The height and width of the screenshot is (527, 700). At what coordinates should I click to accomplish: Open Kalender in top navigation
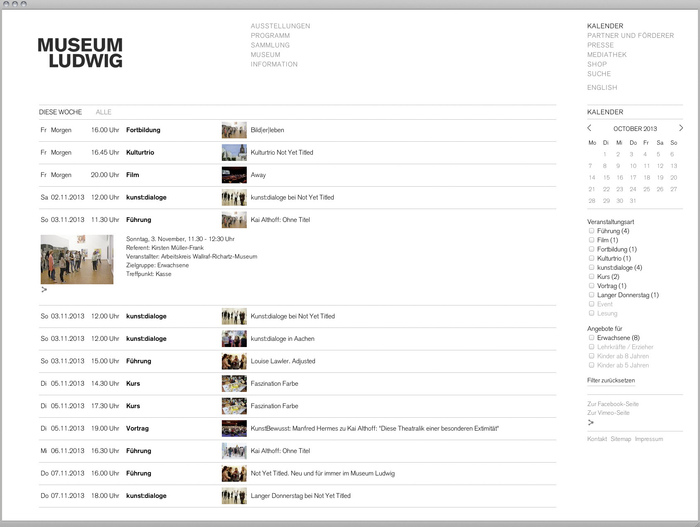[605, 26]
